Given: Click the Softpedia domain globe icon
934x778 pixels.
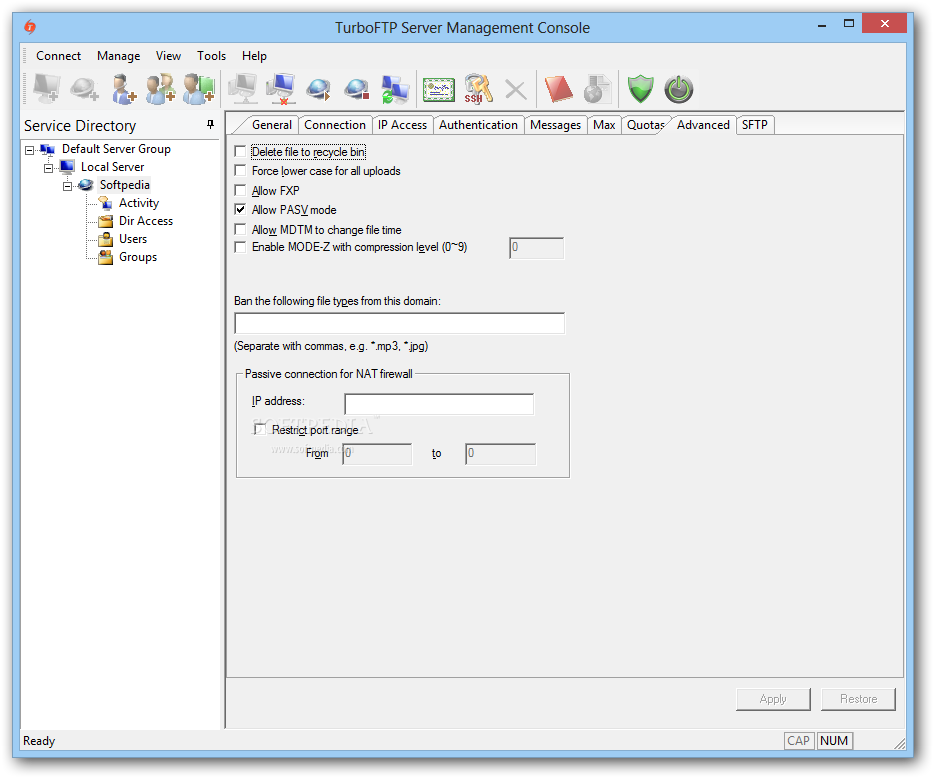Looking at the screenshot, I should click(86, 185).
